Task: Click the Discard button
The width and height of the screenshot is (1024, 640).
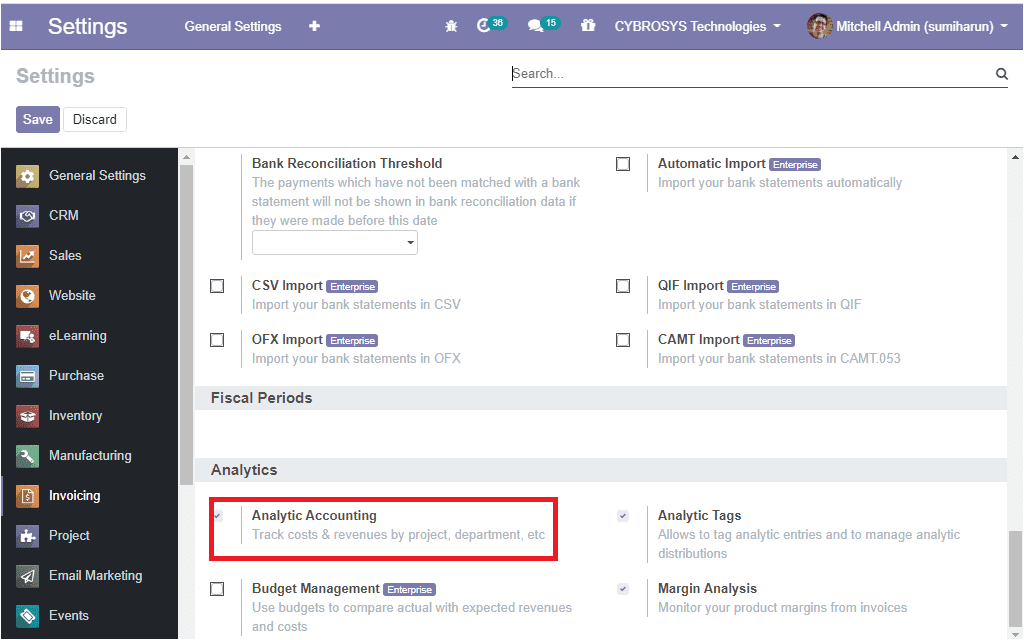Action: click(x=95, y=120)
